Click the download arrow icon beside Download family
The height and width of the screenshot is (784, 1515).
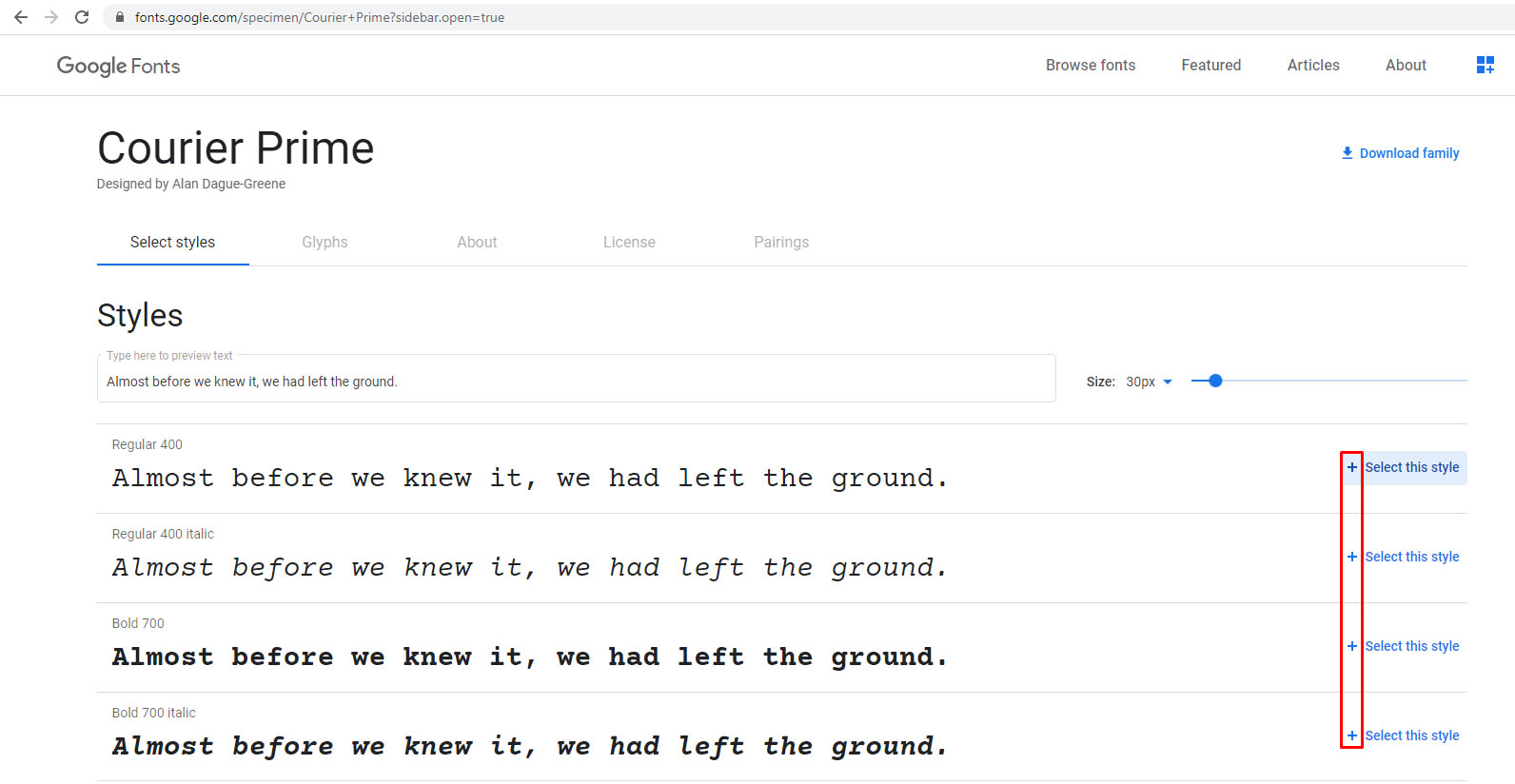click(x=1348, y=153)
